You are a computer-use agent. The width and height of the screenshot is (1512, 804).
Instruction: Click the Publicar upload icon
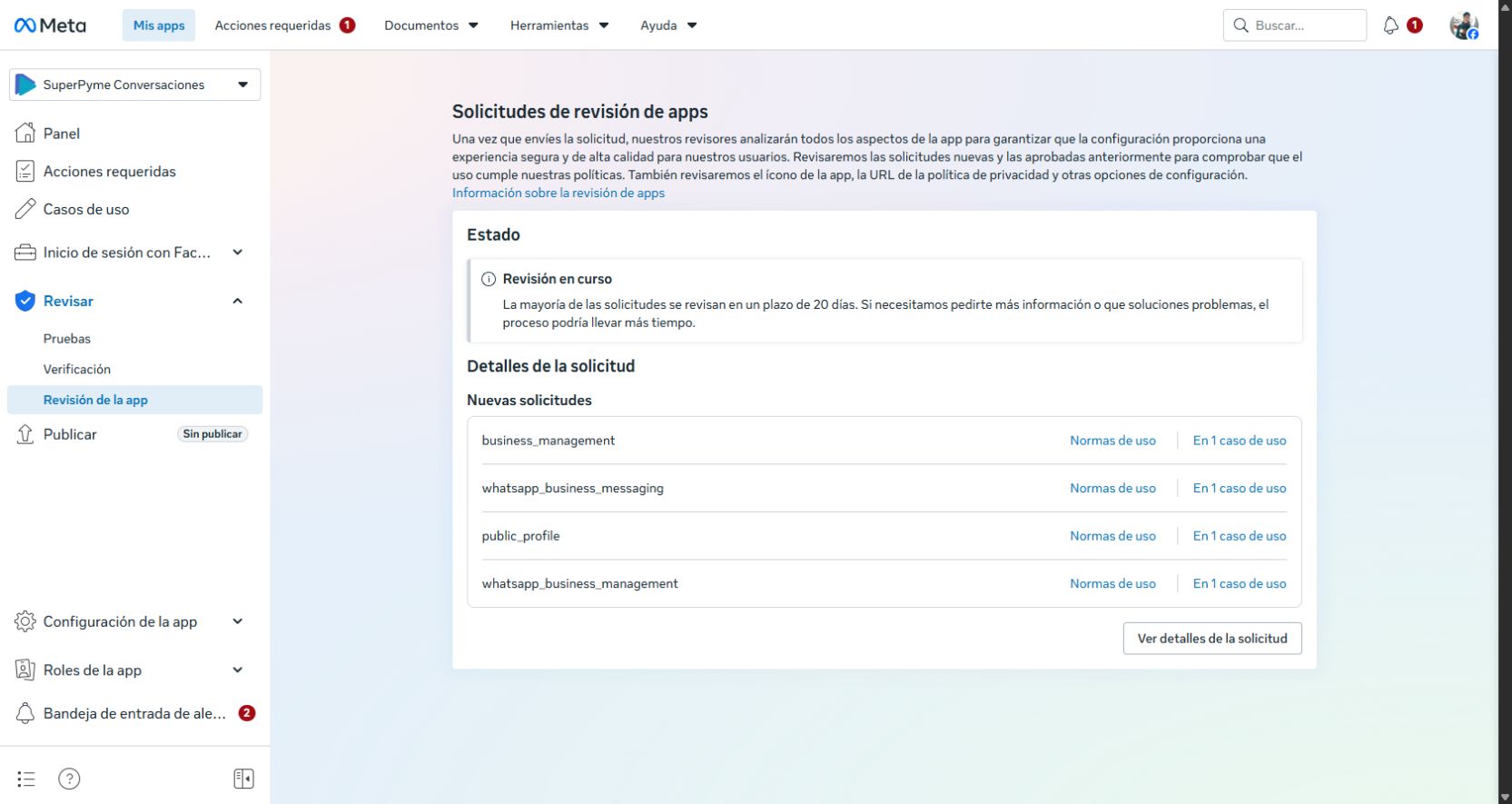[x=25, y=434]
